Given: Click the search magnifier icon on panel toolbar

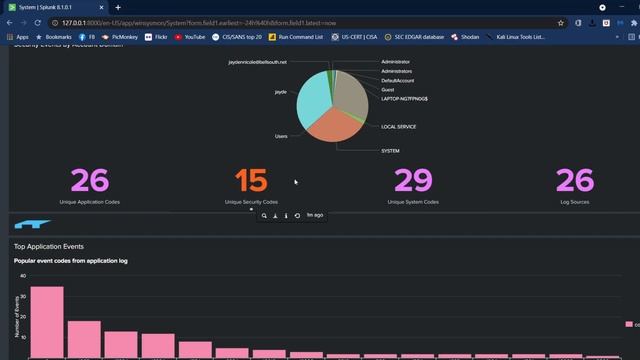Looking at the screenshot, I should (264, 216).
